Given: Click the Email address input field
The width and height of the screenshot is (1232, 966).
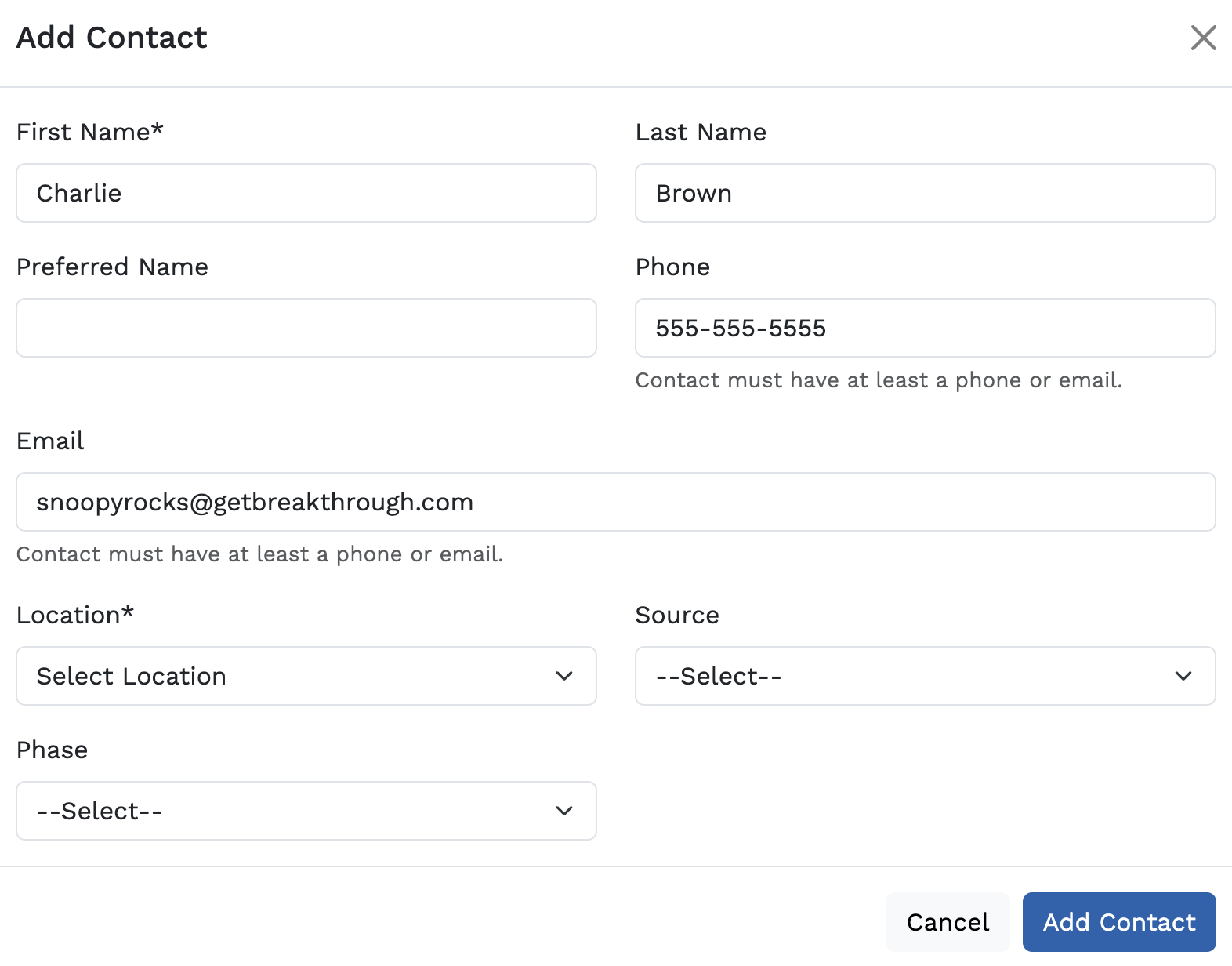Looking at the screenshot, I should point(616,502).
